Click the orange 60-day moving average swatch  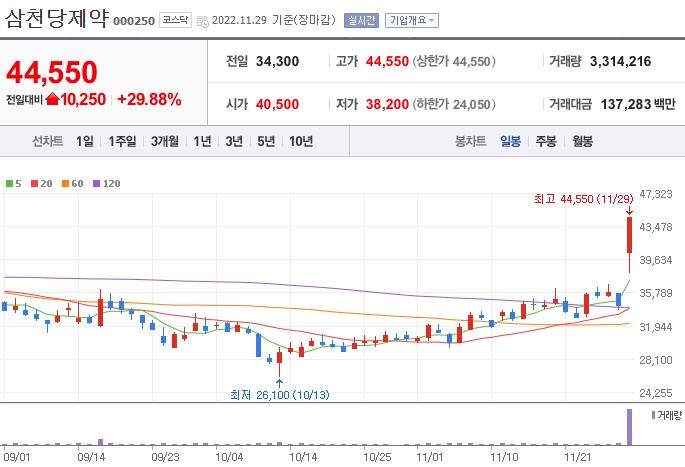coord(66,184)
